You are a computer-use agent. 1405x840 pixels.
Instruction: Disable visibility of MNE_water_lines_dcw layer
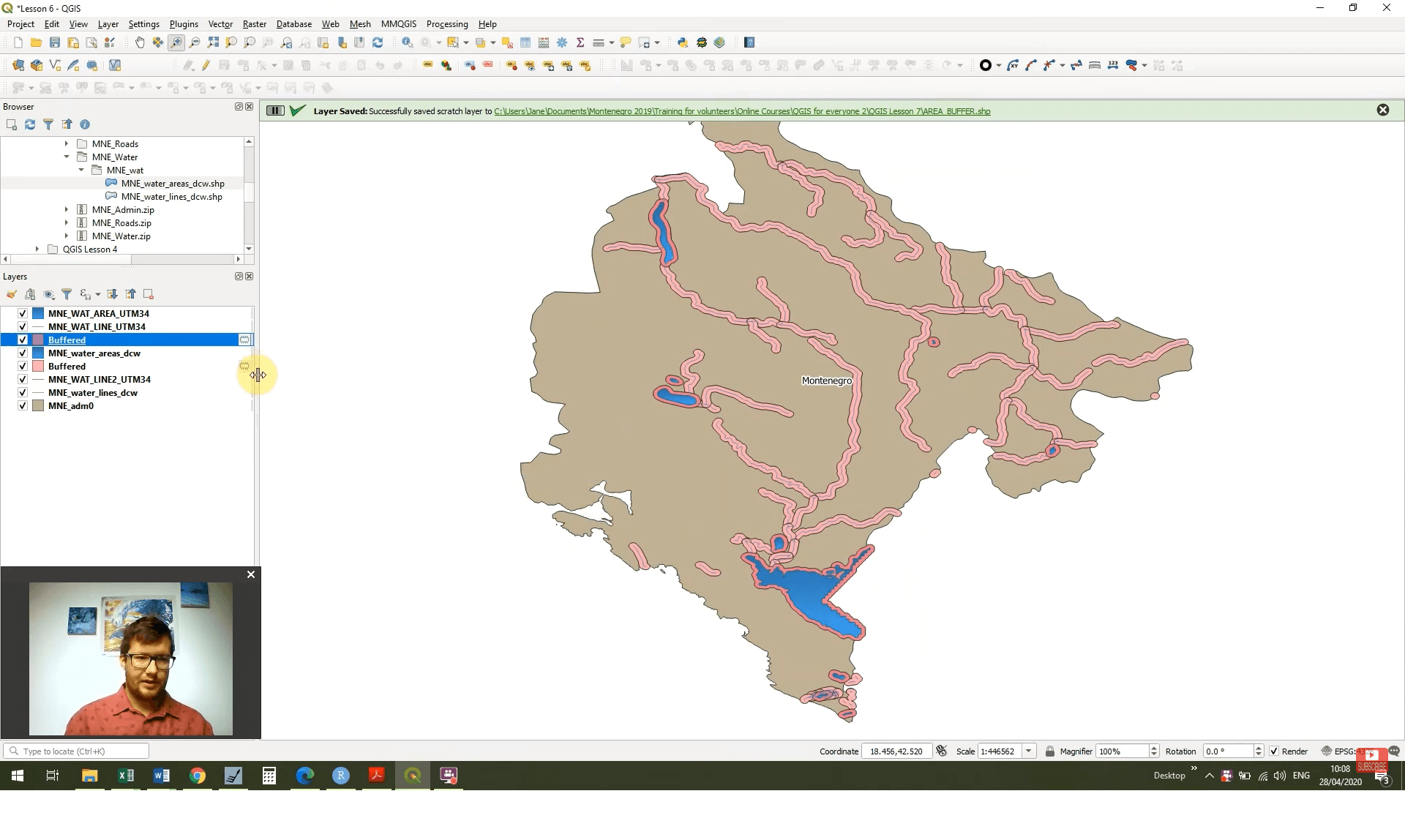(22, 393)
